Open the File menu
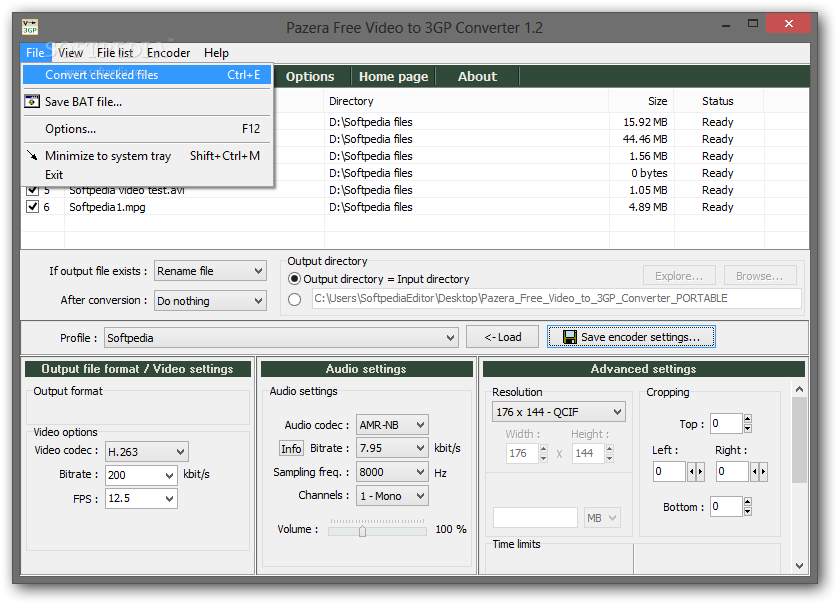838x604 pixels. pyautogui.click(x=35, y=53)
